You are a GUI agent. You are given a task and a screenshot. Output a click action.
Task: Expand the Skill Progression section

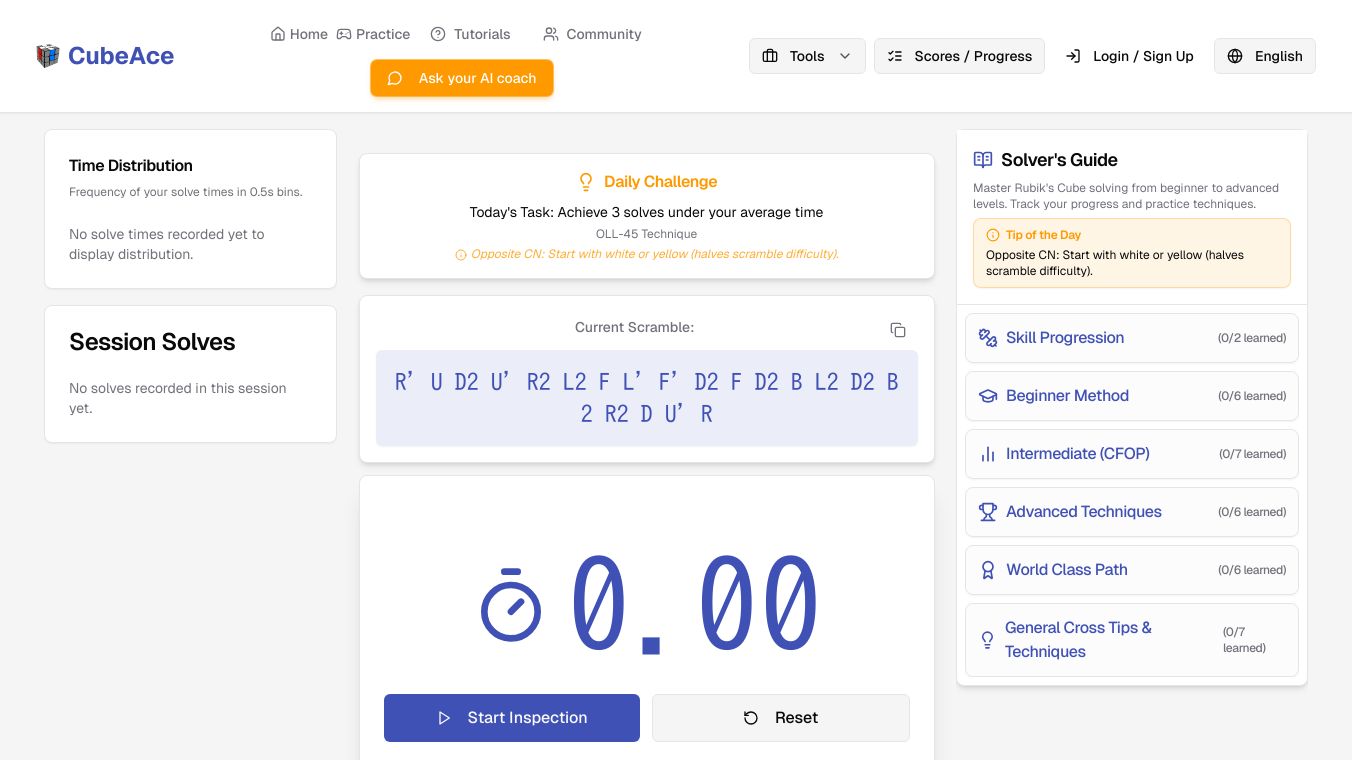(x=1131, y=338)
